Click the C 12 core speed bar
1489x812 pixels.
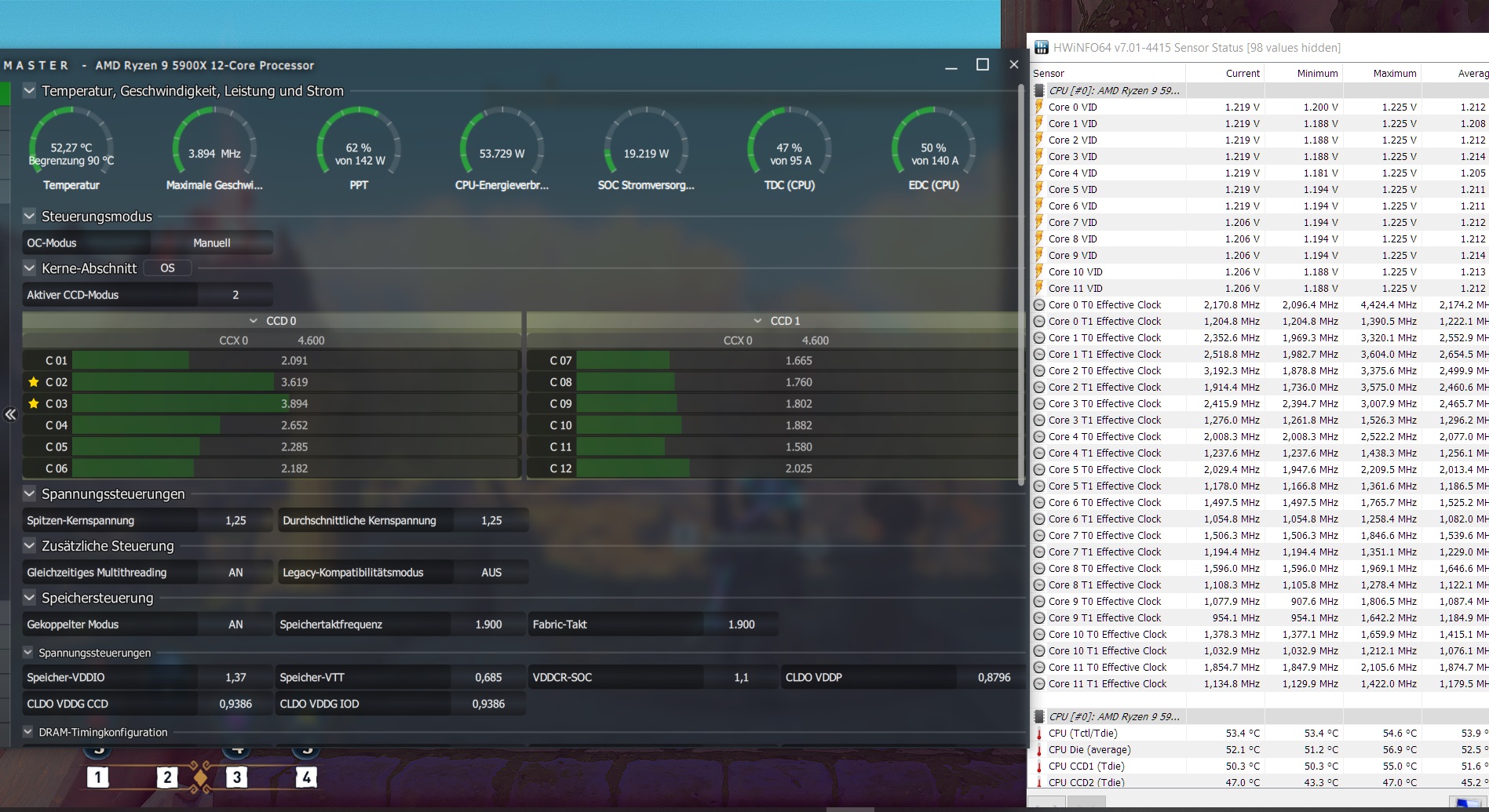(797, 468)
